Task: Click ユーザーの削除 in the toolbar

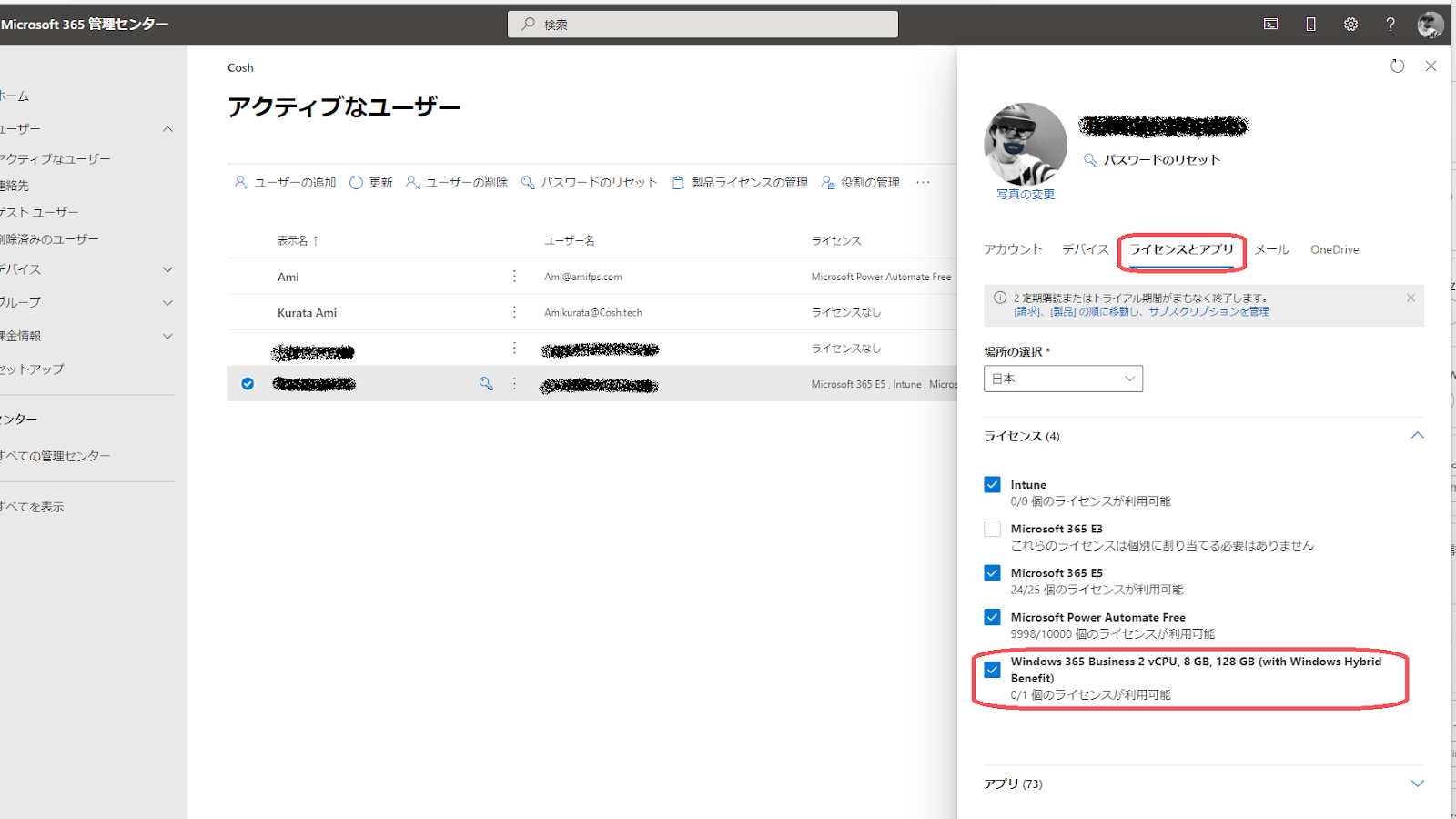Action: click(x=457, y=182)
